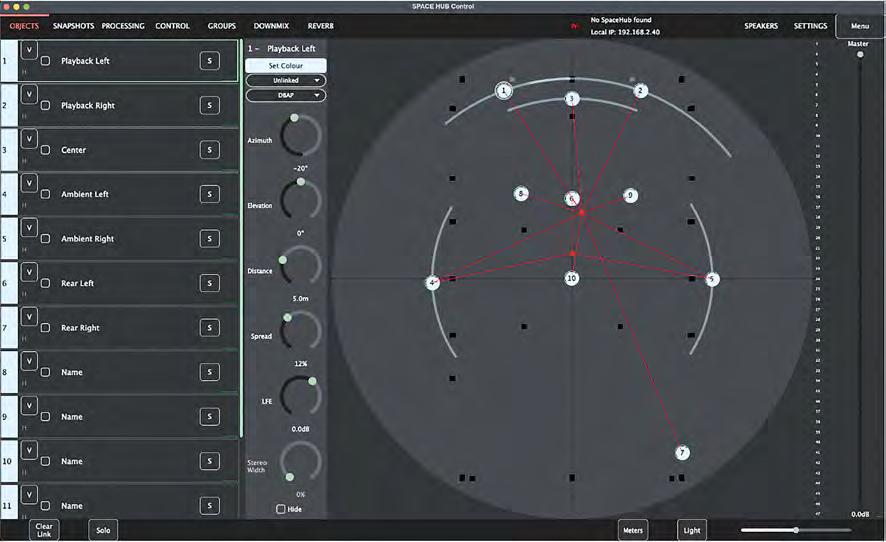This screenshot has height=542, width=886.
Task: Enable the Ambient Right checkbox
Action: (45, 239)
